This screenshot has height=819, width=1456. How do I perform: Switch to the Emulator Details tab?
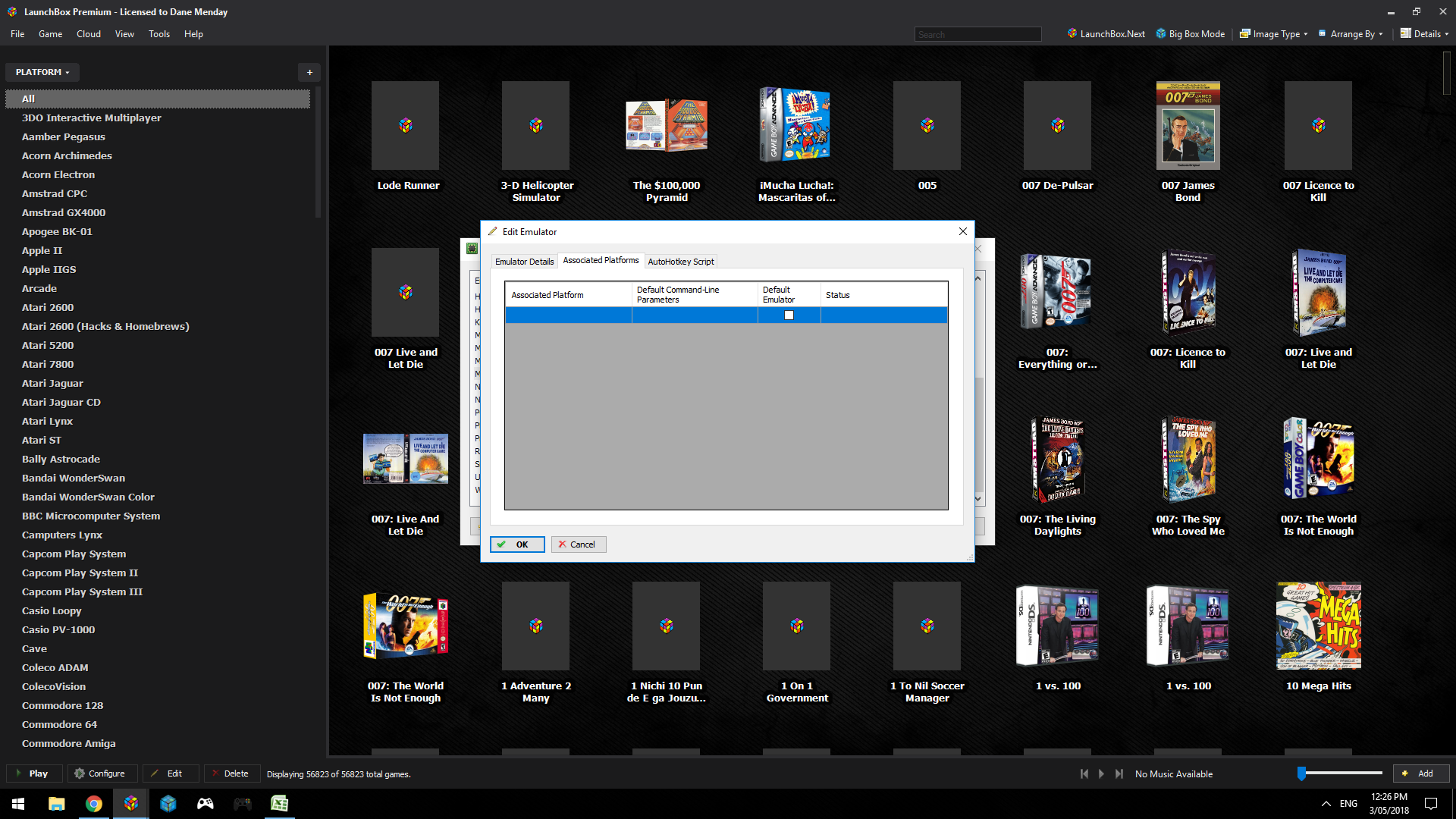point(524,262)
